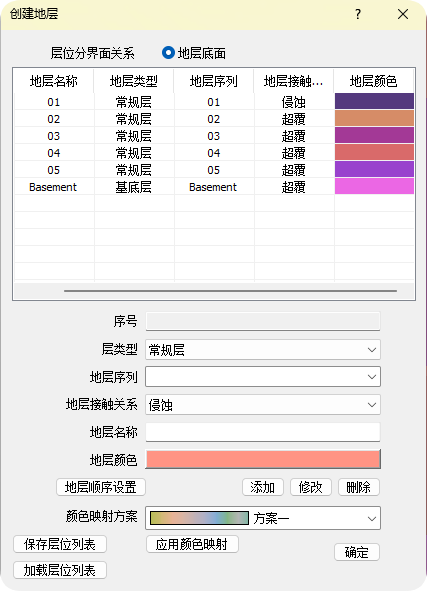Click 保存层位列表 button
Viewport: 427px width, 591px height.
60,544
